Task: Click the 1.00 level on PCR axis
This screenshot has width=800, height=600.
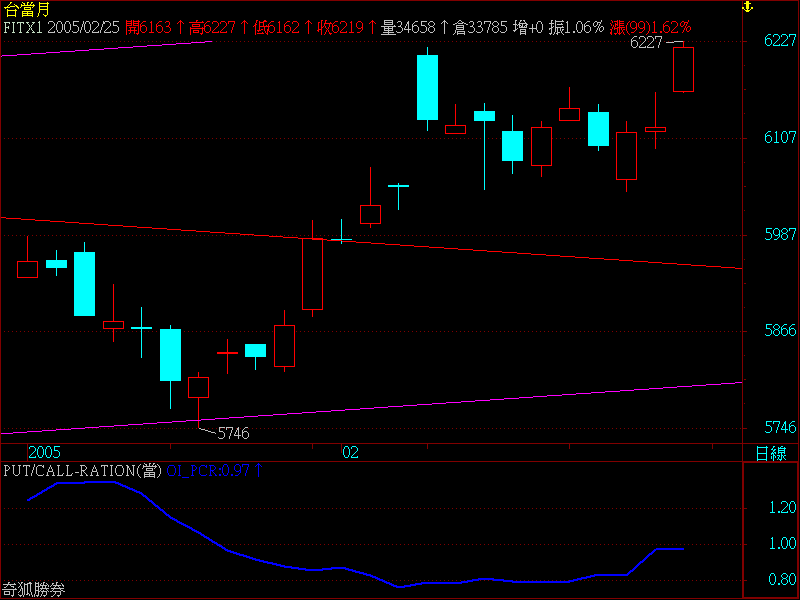Action: click(x=782, y=544)
